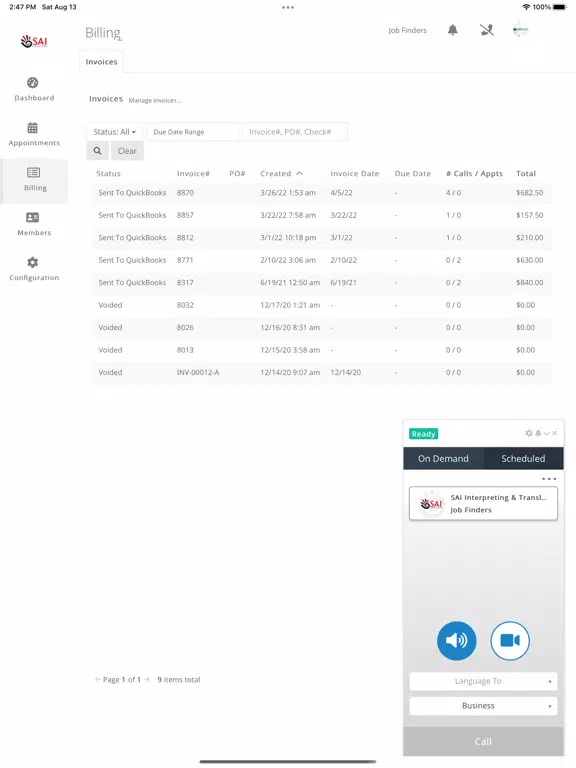
Task: Click the Due Date Range field
Action: 193,132
